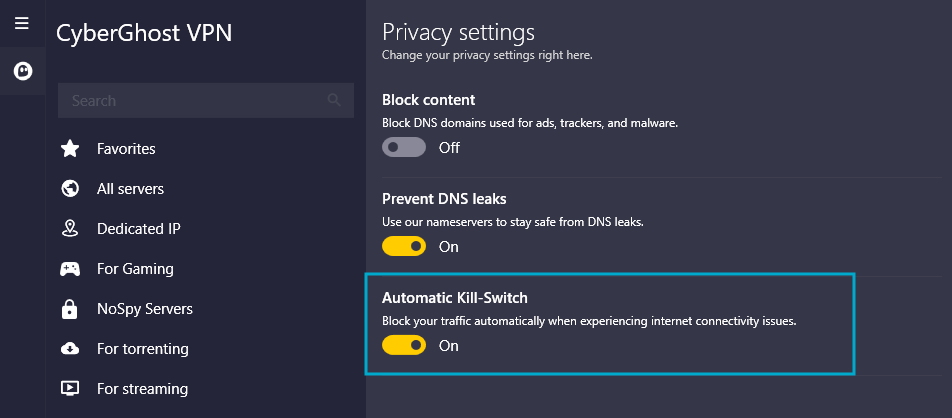Click the For streaming play screen icon
This screenshot has width=952, height=418.
coord(70,388)
